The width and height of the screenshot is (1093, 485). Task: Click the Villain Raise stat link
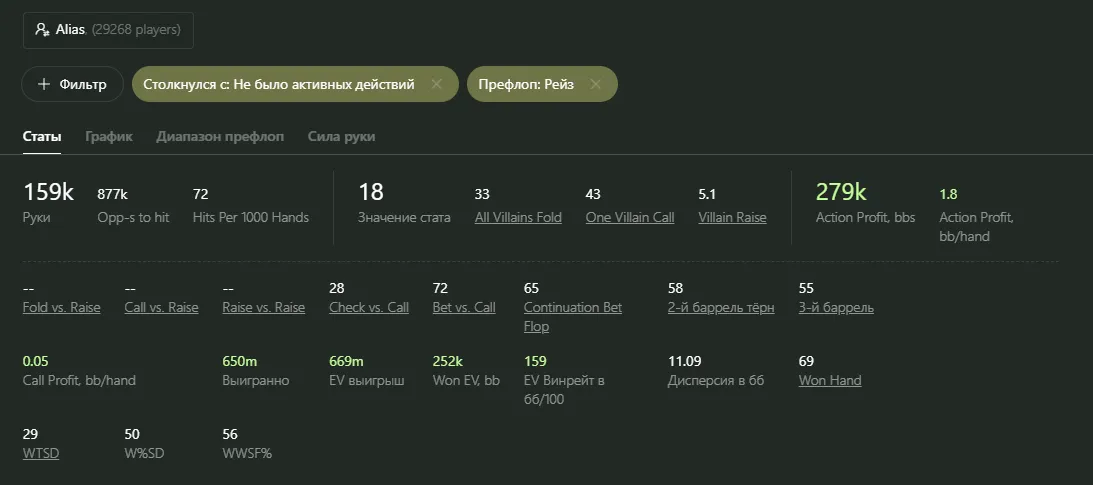pyautogui.click(x=732, y=217)
